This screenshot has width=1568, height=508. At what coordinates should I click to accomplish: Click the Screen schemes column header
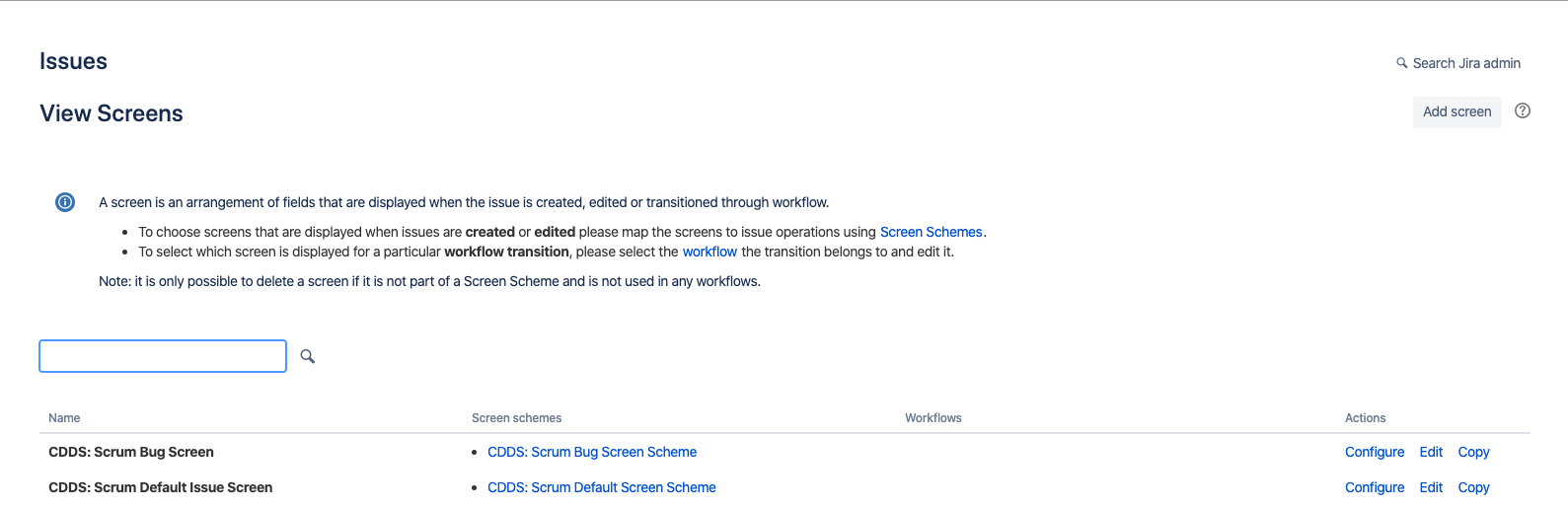[516, 418]
